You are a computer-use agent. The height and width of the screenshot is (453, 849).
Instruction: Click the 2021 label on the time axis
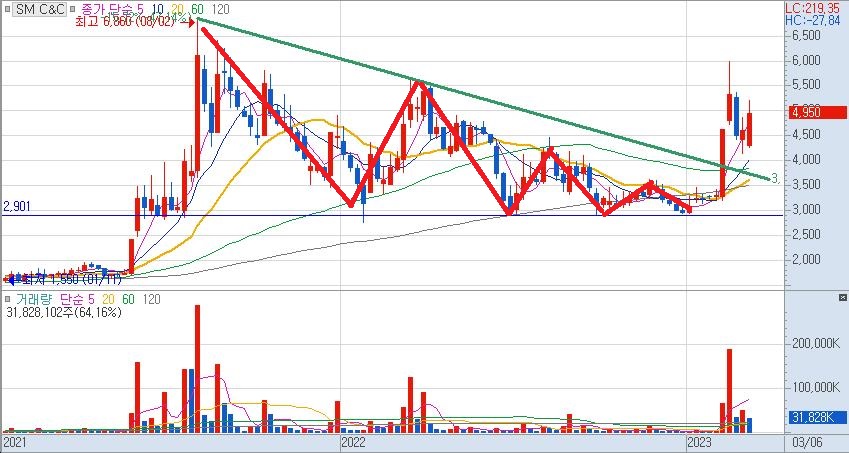pos(15,443)
